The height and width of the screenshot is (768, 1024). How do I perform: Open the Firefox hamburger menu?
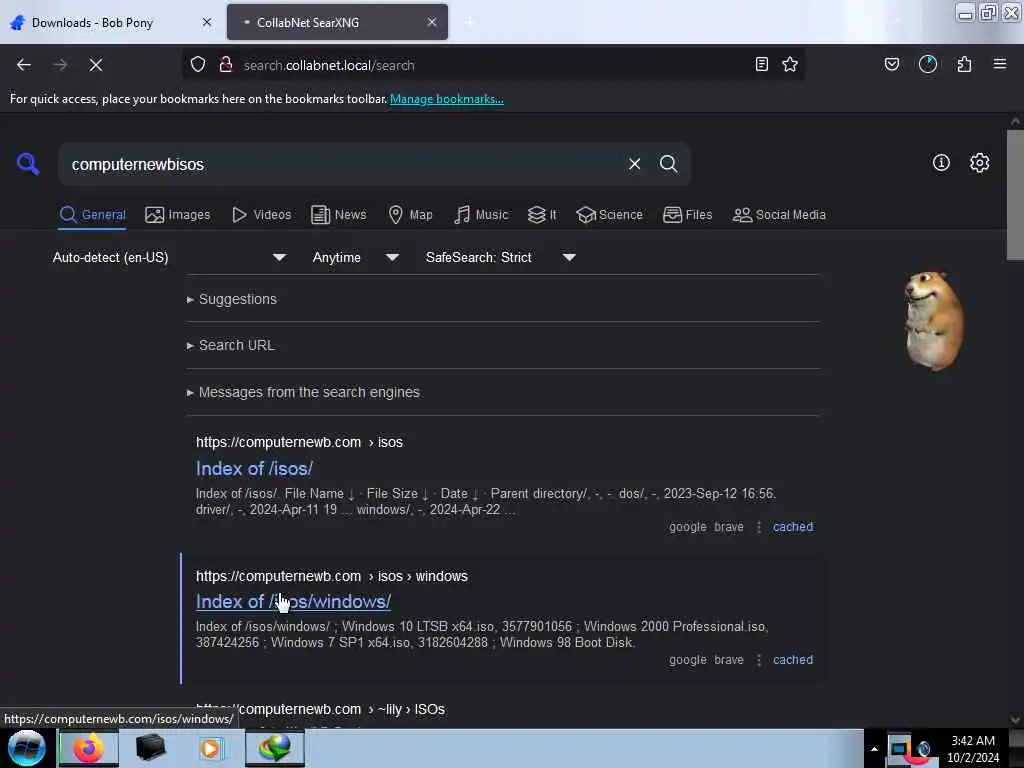(1000, 64)
